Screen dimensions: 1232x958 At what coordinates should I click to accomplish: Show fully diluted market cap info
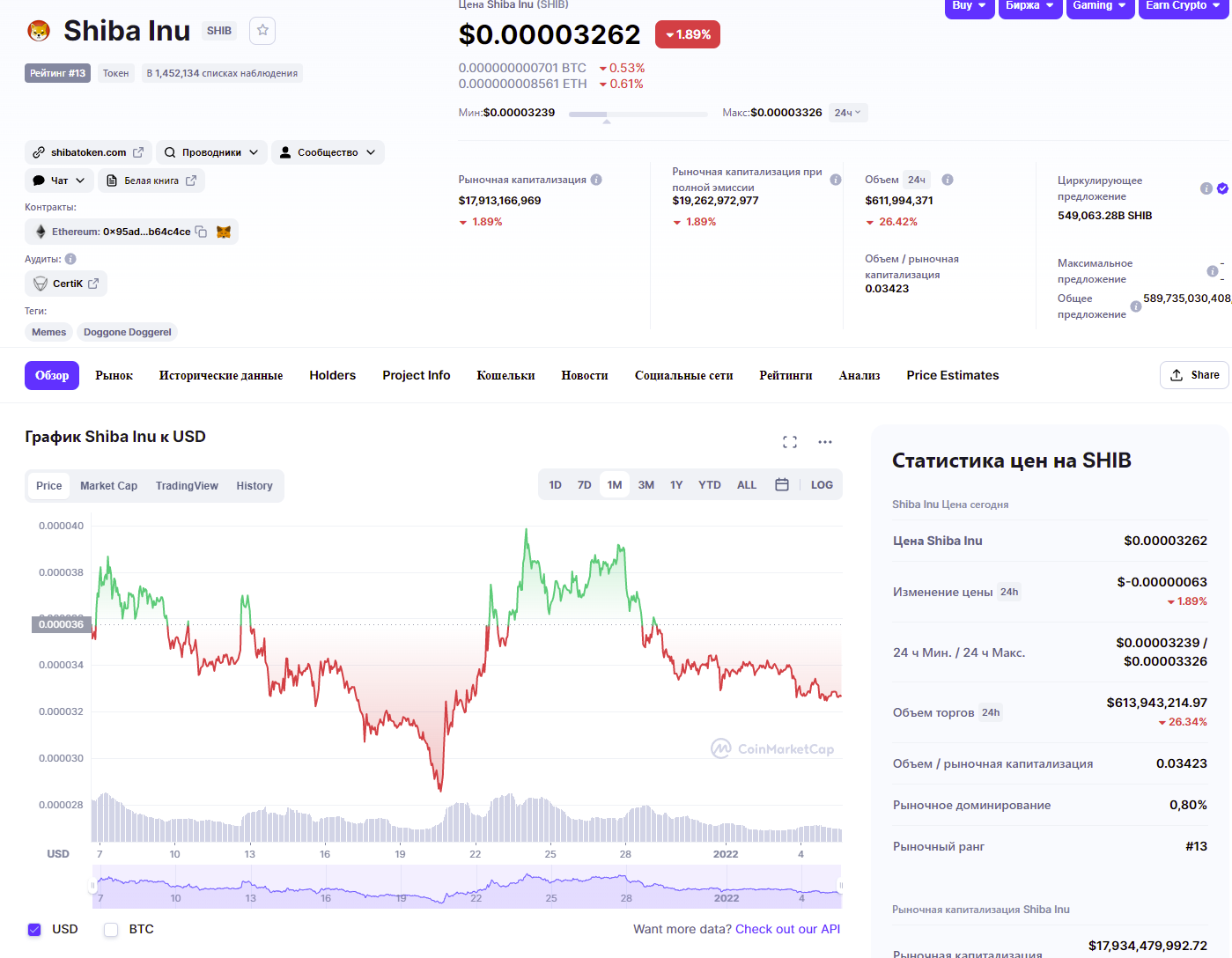click(x=836, y=180)
